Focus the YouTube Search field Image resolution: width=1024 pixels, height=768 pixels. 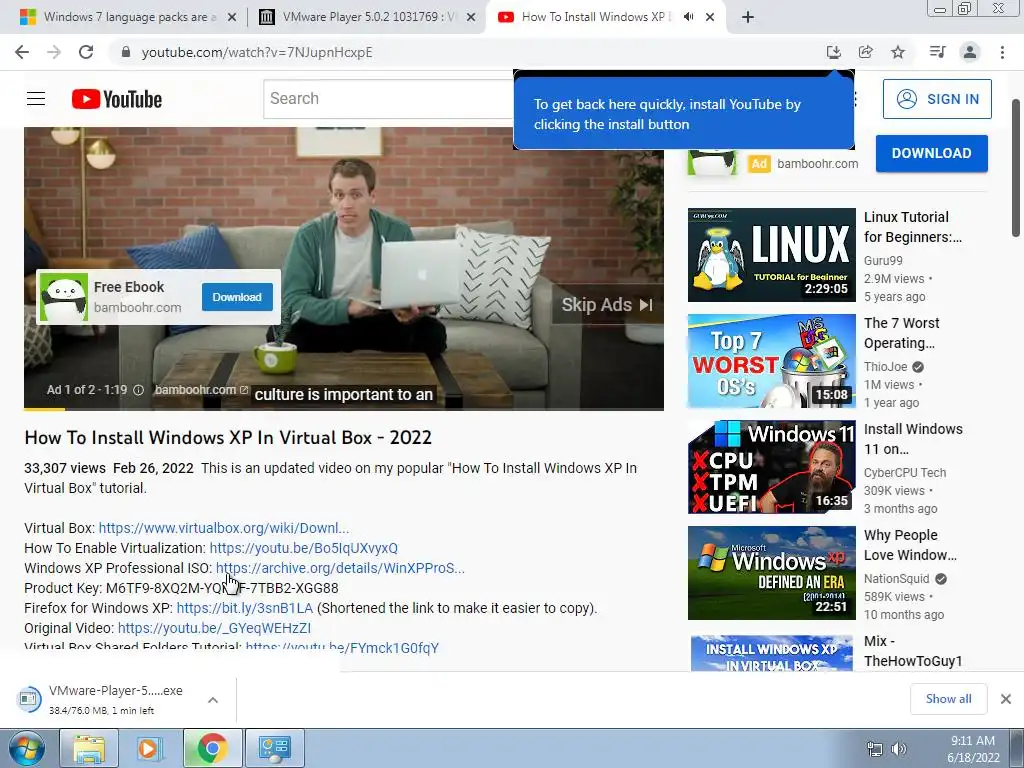pyautogui.click(x=388, y=99)
